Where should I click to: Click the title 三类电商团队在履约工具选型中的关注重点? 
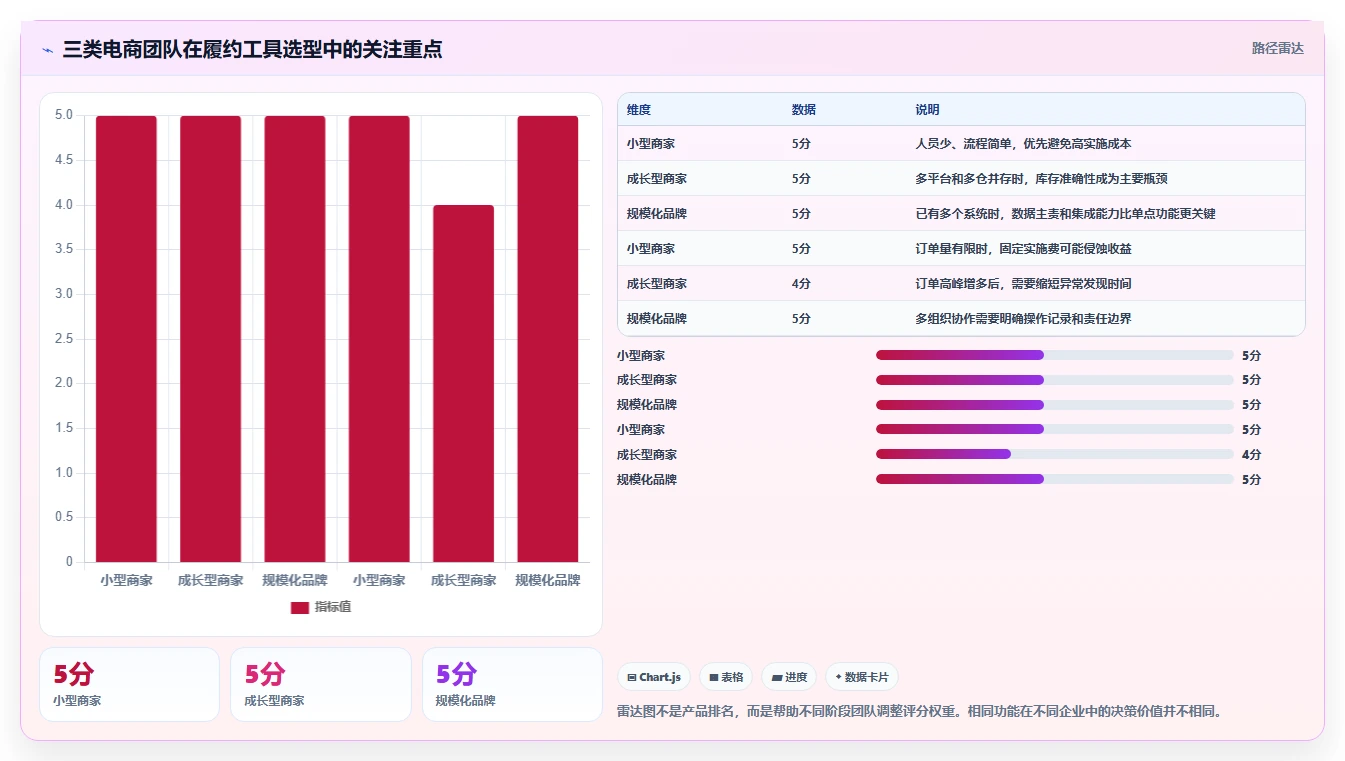pos(252,49)
